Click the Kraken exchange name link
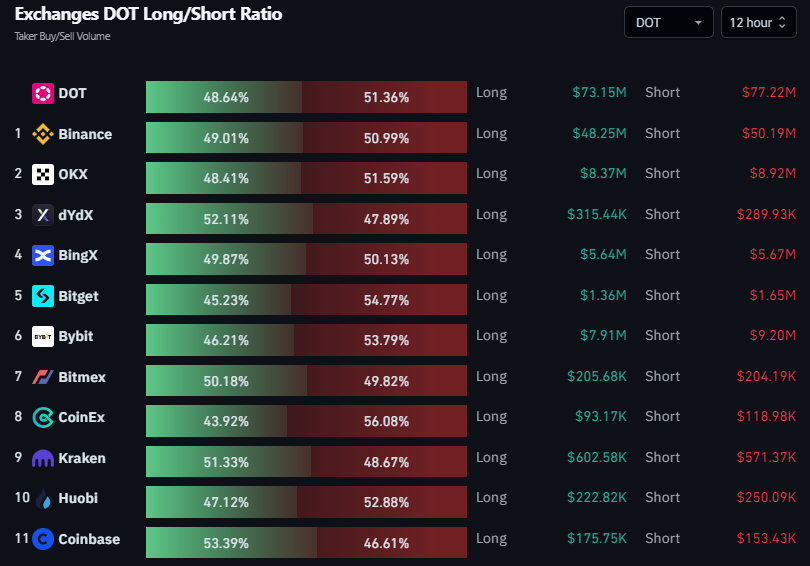Image resolution: width=810 pixels, height=566 pixels. (82, 458)
